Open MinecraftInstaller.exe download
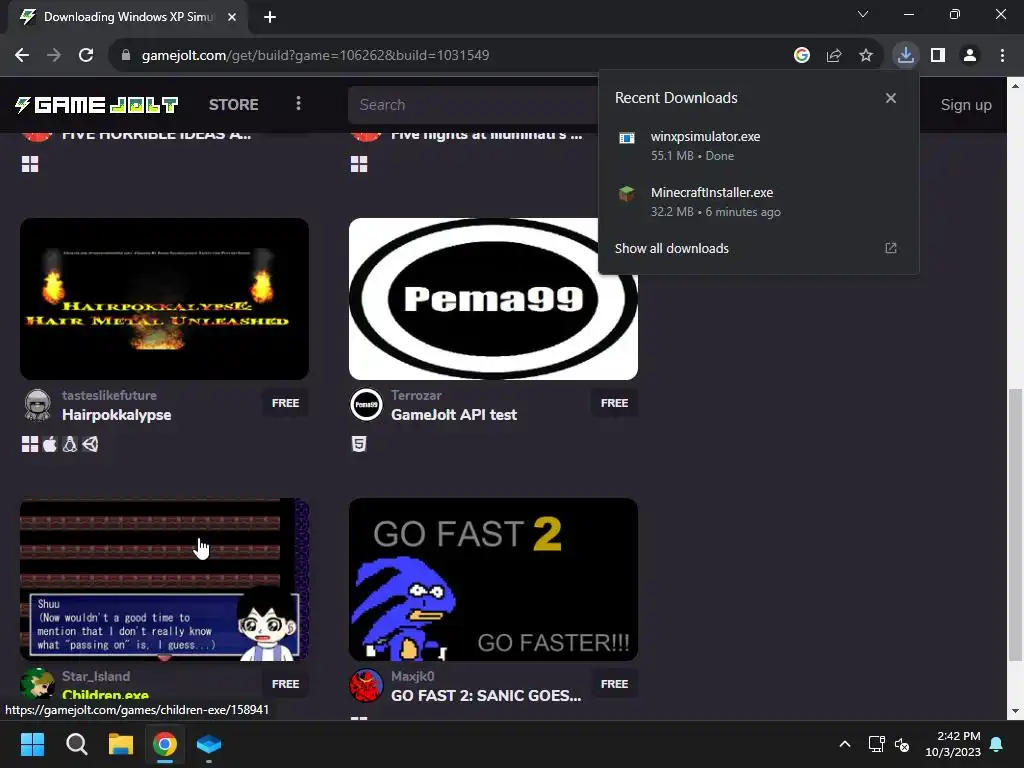This screenshot has height=768, width=1024. 758,202
